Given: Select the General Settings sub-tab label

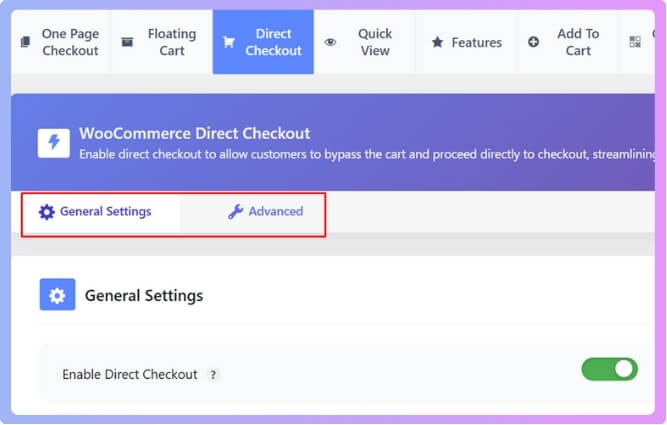Looking at the screenshot, I should [105, 212].
